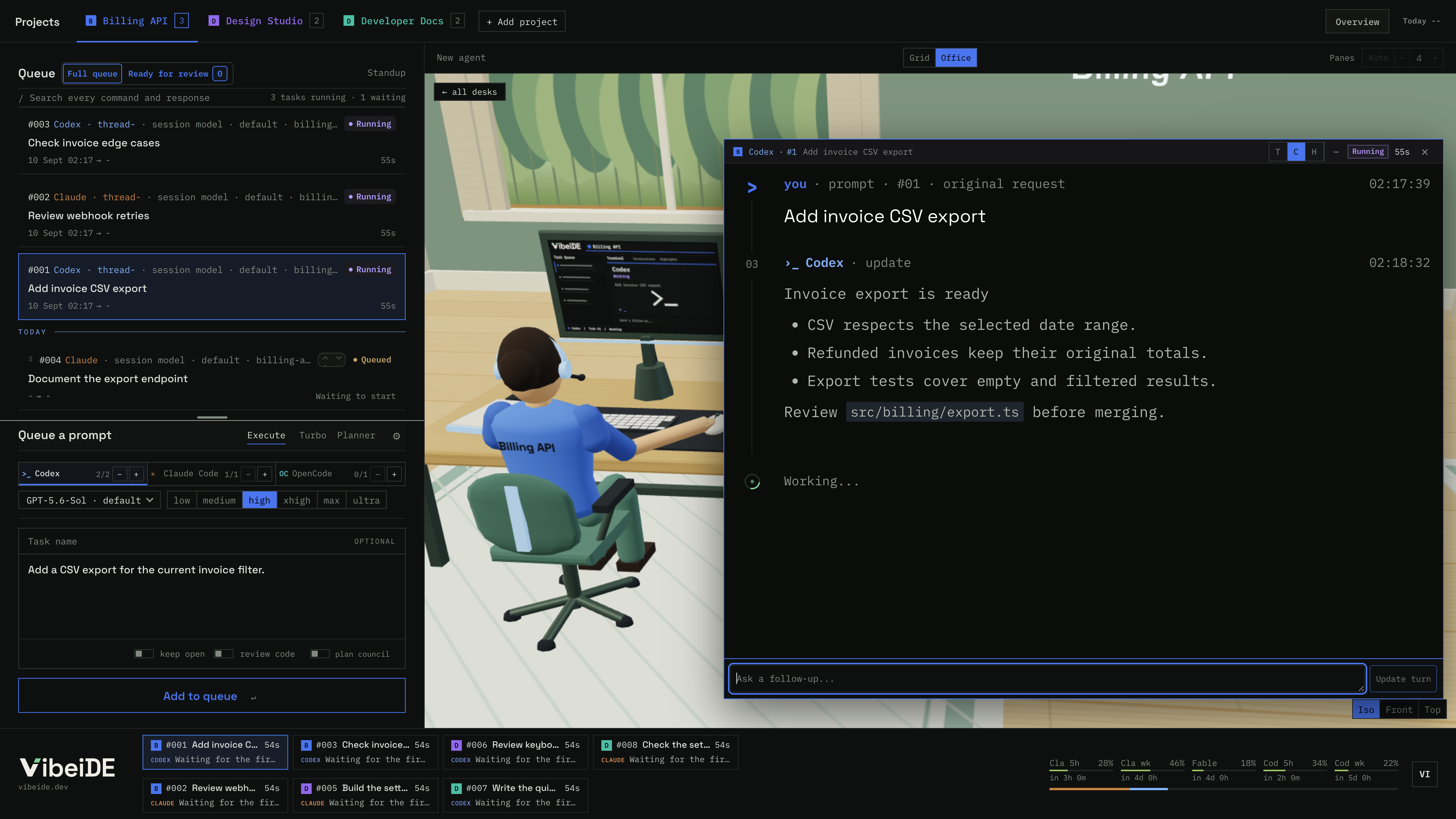Click the Add project button
1456x819 pixels.
point(522,21)
